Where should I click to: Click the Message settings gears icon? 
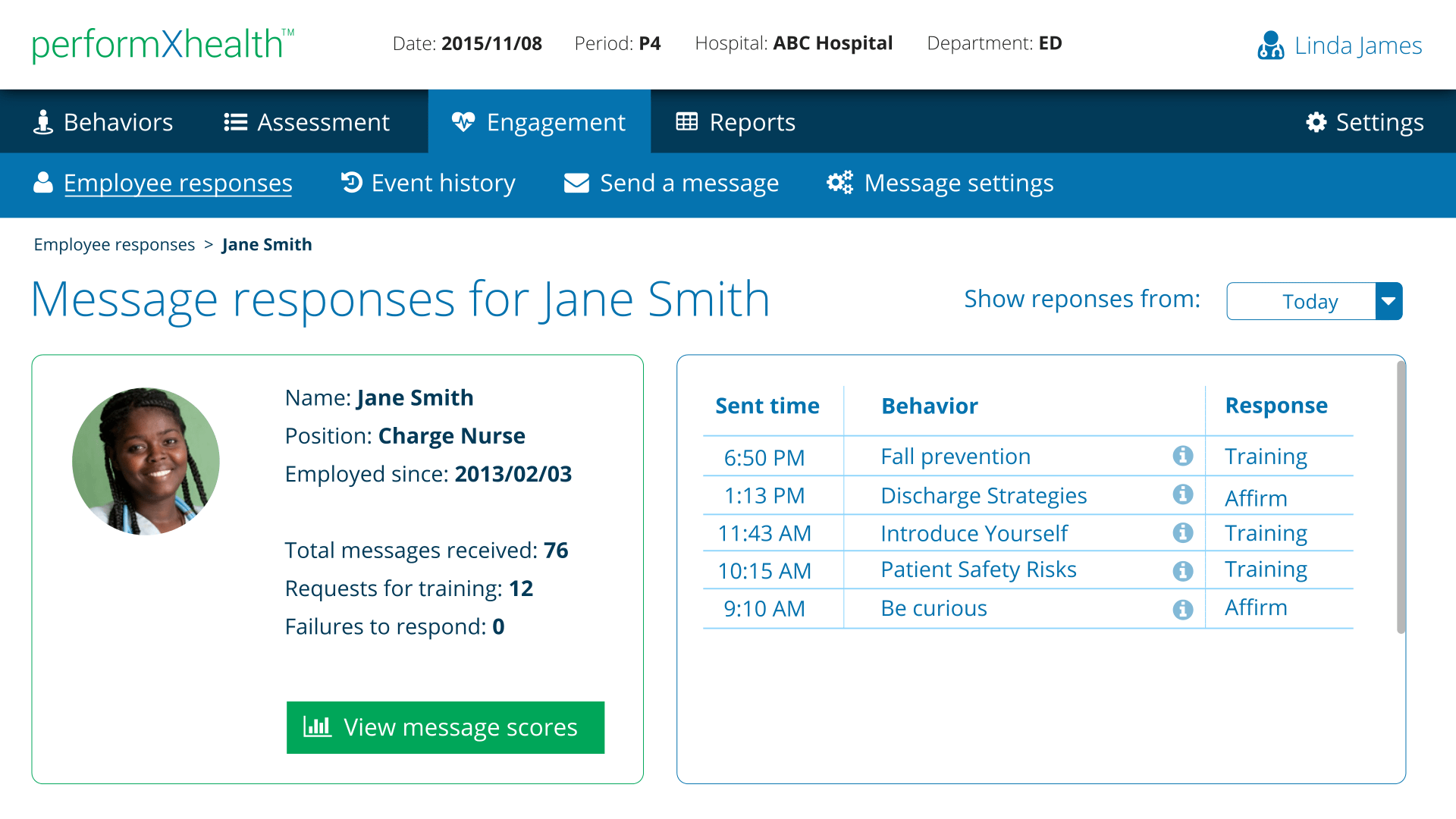pyautogui.click(x=839, y=182)
